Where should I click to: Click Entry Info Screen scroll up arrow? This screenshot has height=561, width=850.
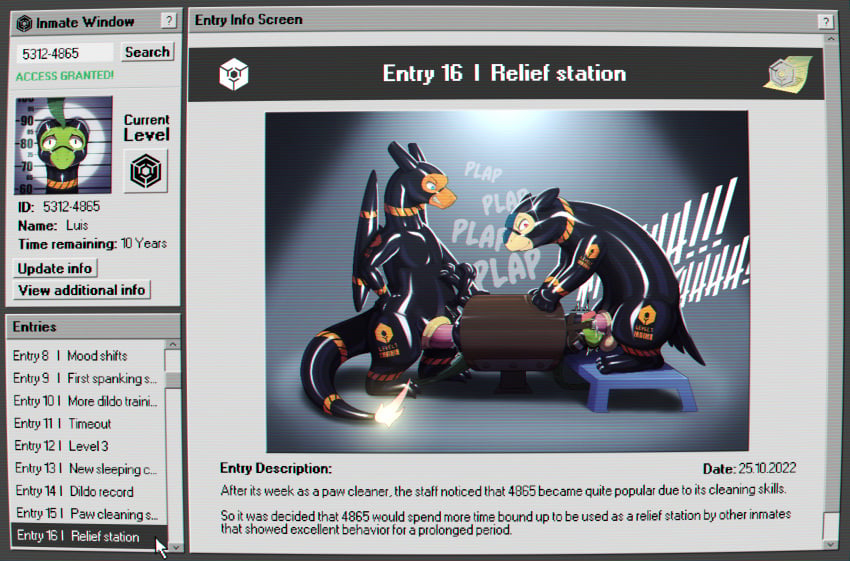830,39
